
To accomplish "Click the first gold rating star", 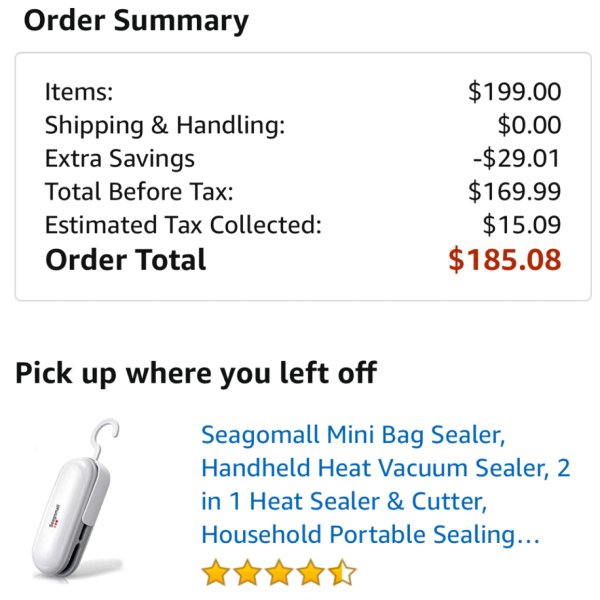I will [x=216, y=572].
